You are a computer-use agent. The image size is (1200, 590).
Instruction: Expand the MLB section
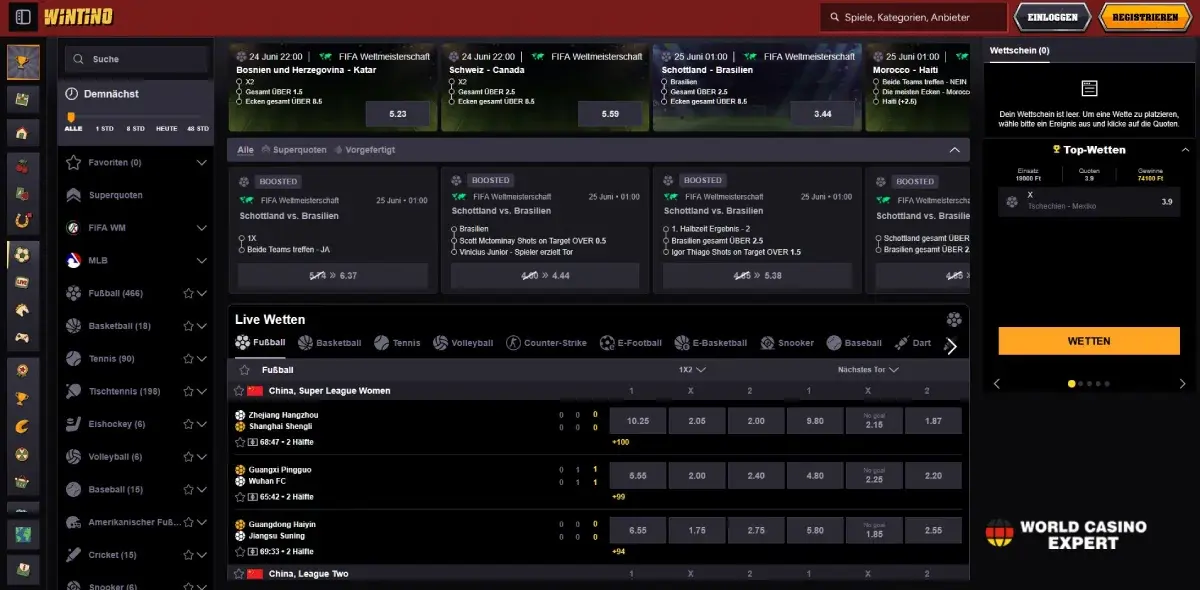(202, 260)
